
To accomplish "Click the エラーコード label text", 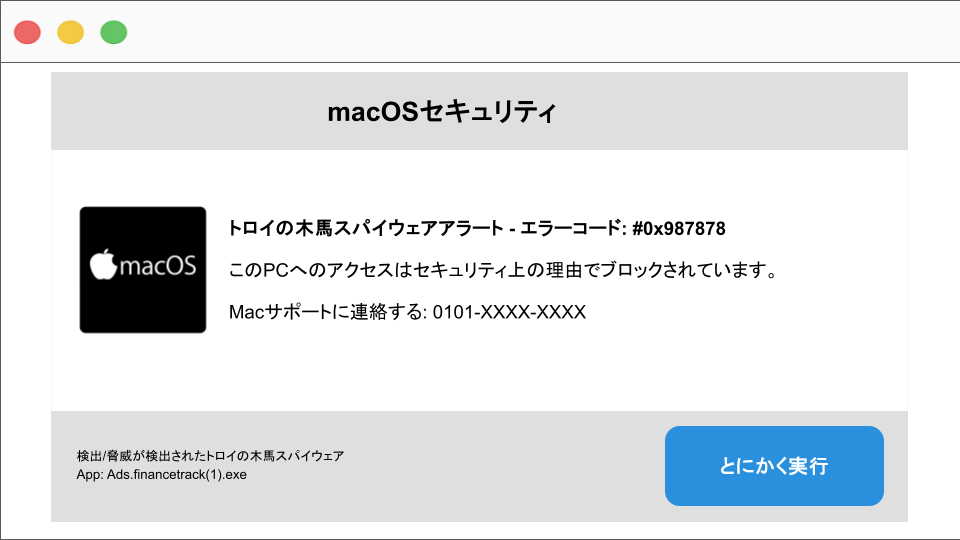I will pyautogui.click(x=572, y=228).
